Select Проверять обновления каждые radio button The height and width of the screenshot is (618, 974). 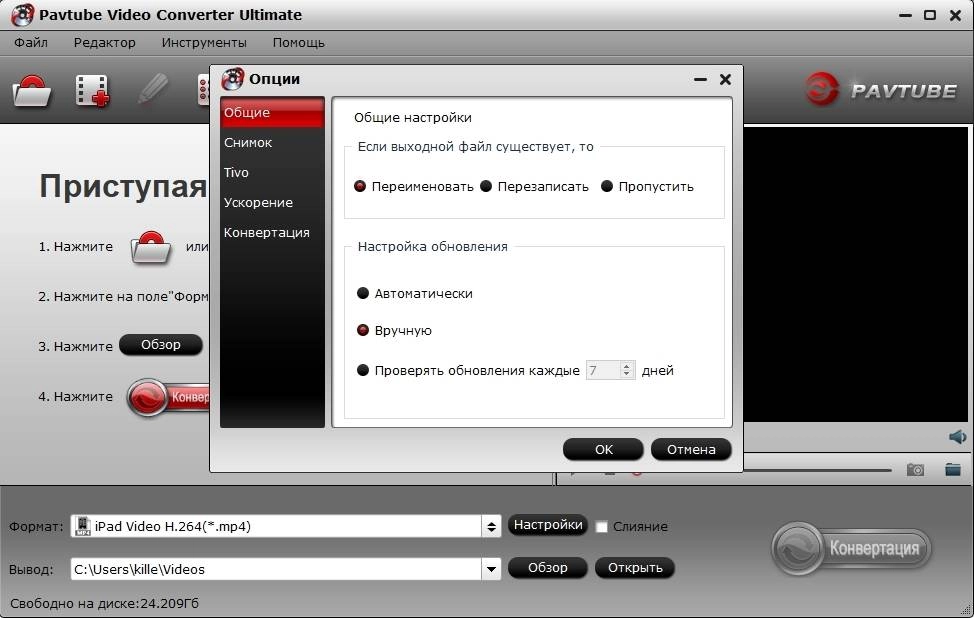tap(363, 370)
